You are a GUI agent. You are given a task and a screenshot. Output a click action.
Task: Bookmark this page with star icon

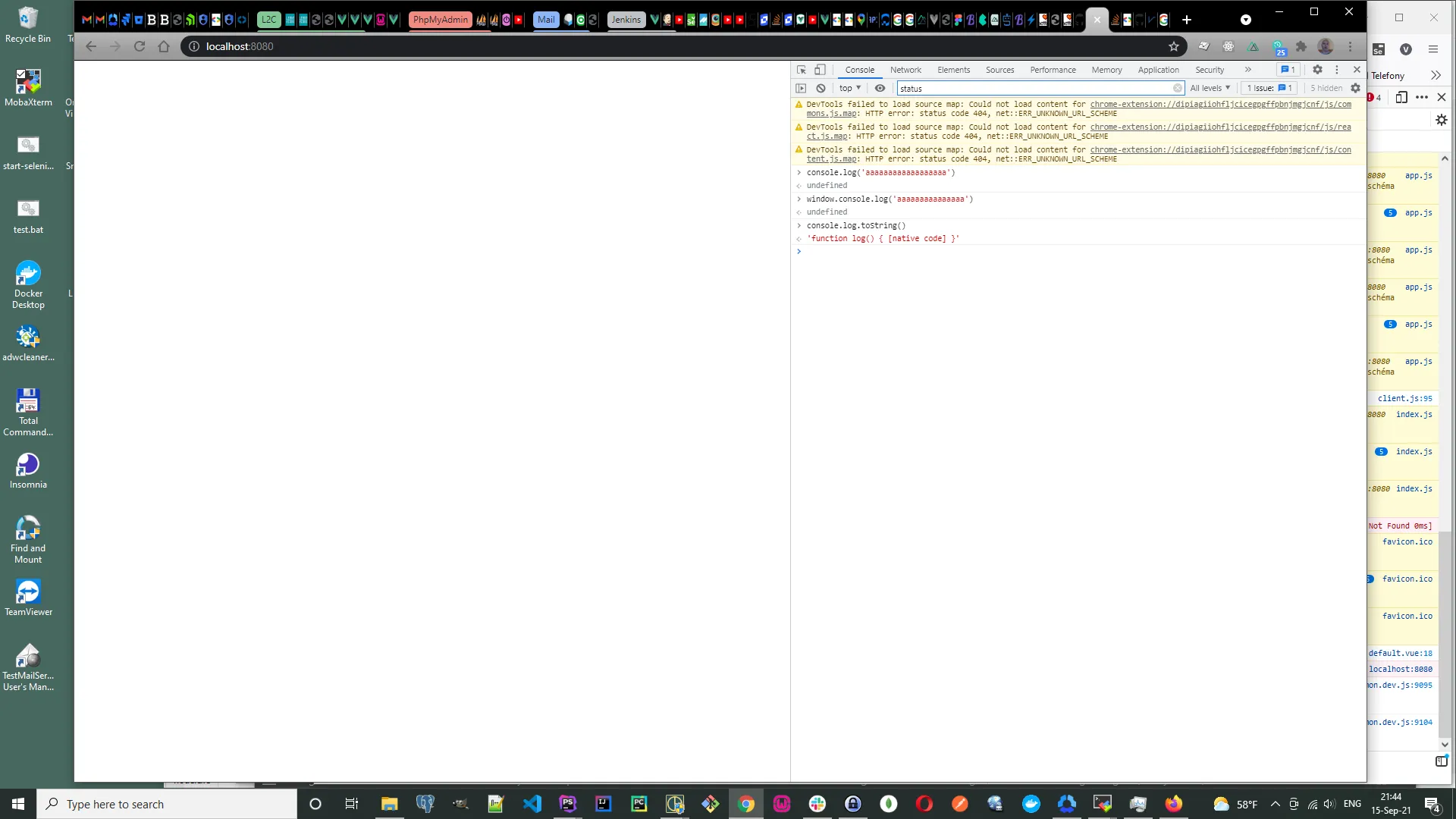(x=1174, y=46)
